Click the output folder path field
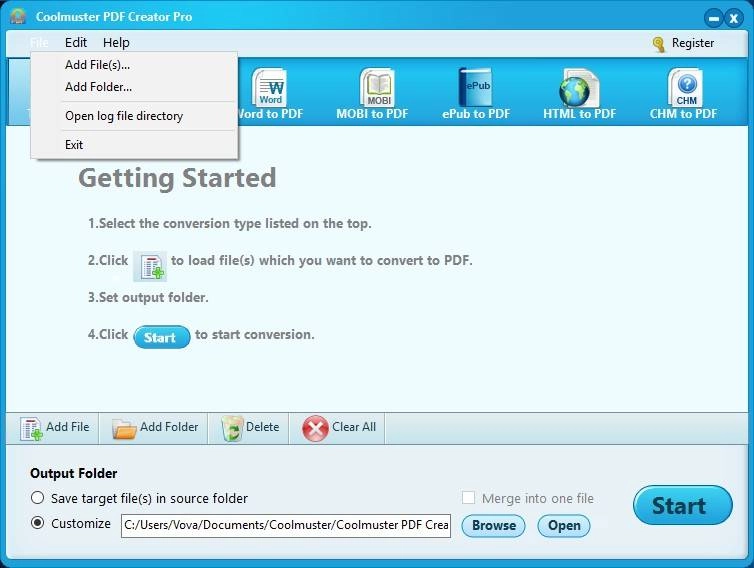The height and width of the screenshot is (568, 754). coord(286,525)
